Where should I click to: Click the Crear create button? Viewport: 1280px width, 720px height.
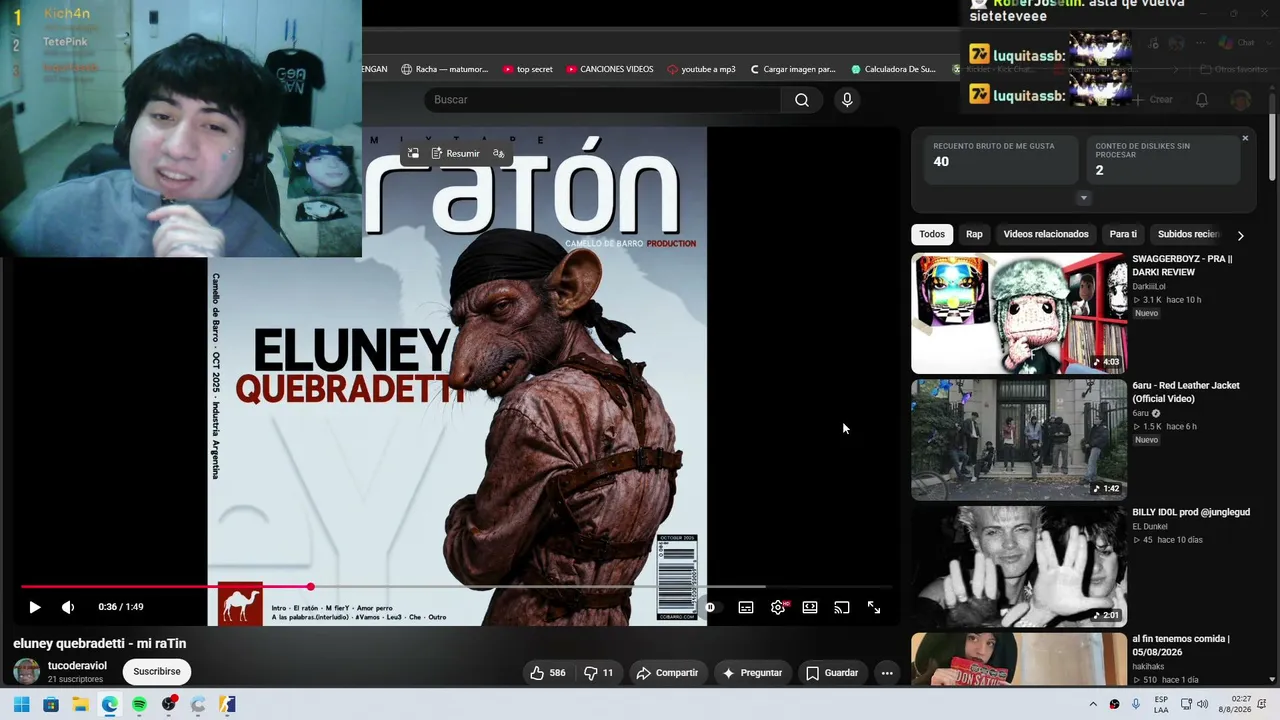coord(1153,100)
